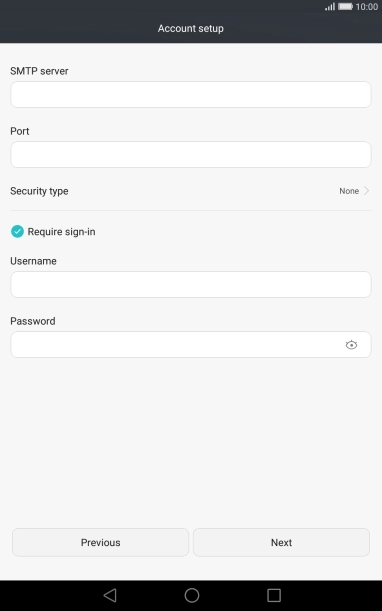Tap the battery icon in status bar

[345, 7]
